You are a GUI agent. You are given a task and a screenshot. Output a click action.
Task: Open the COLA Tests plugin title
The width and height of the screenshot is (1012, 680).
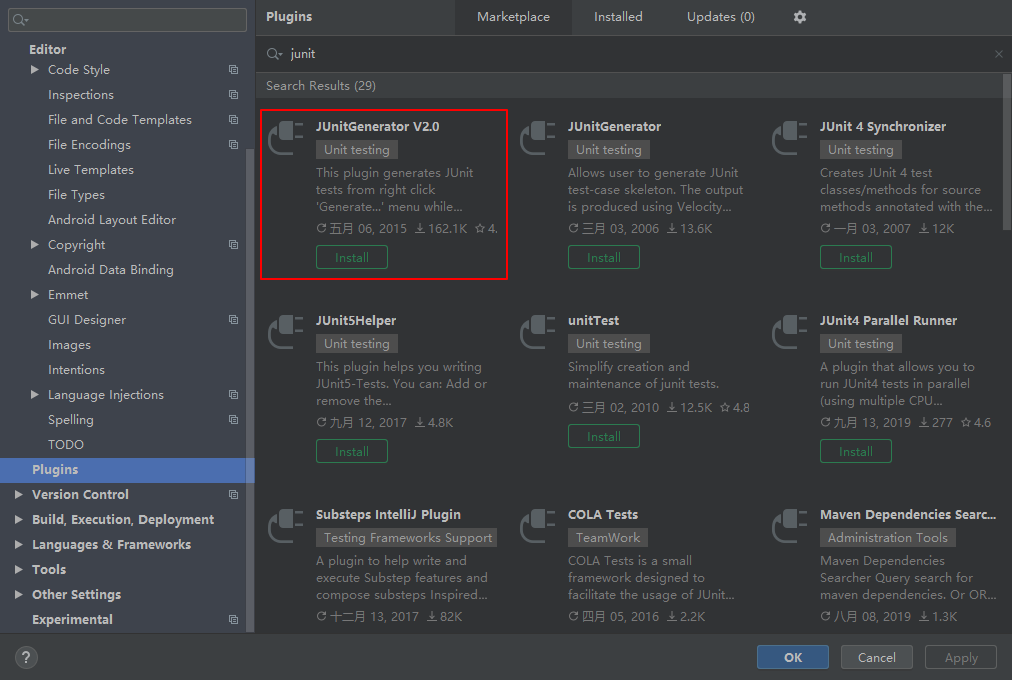coord(603,515)
